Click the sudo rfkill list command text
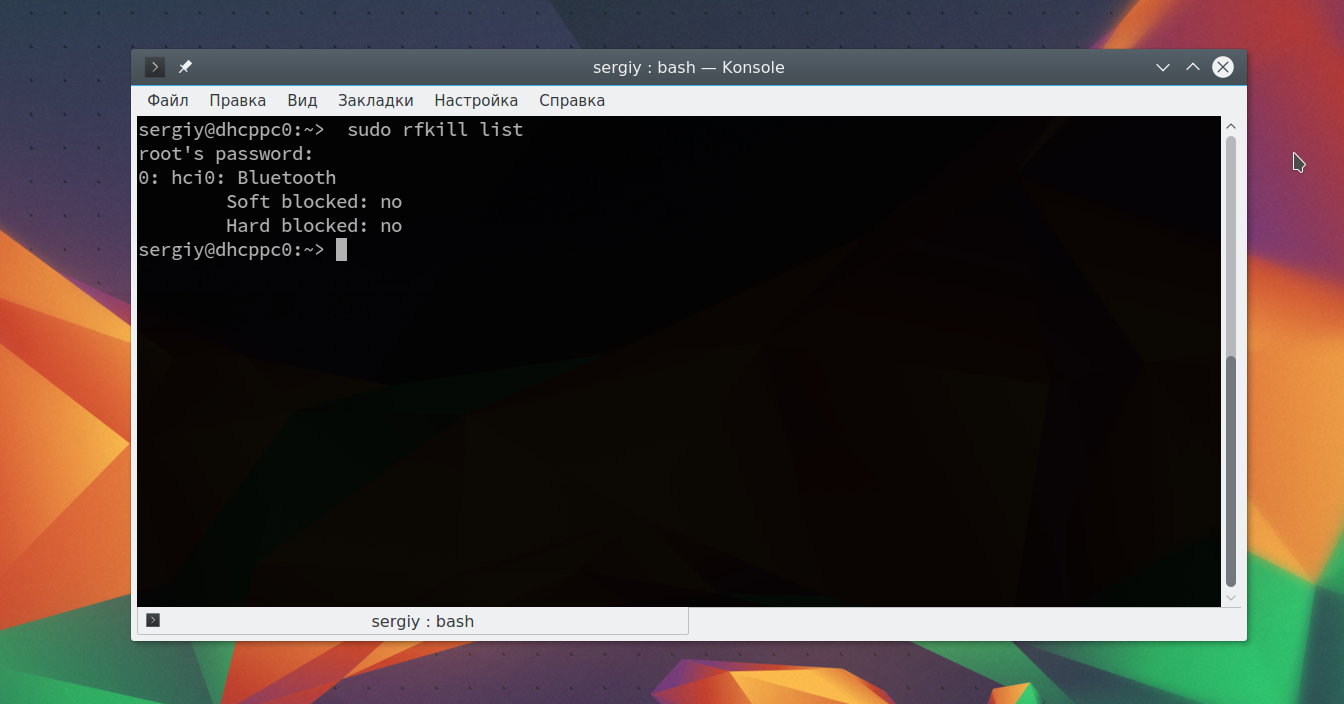The width and height of the screenshot is (1344, 704). coord(434,129)
